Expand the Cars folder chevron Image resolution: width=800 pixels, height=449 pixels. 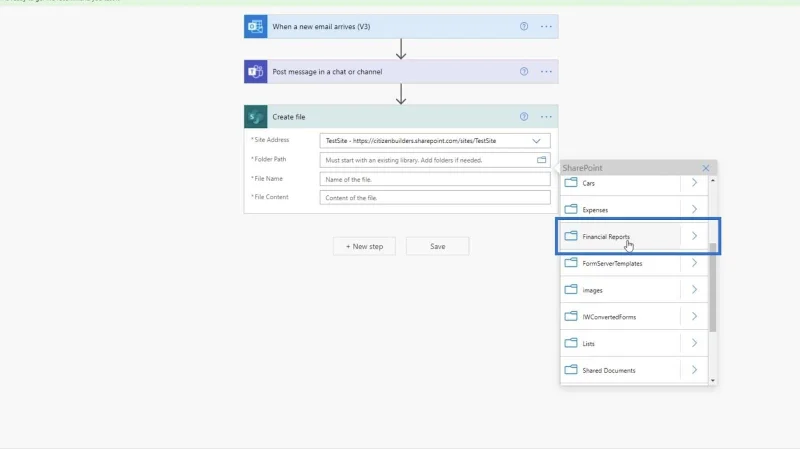694,183
